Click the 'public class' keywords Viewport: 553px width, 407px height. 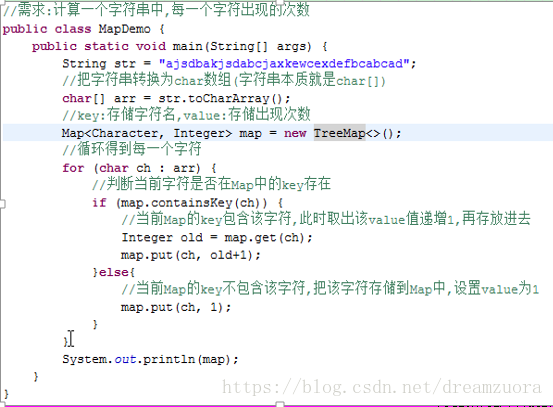pos(47,29)
